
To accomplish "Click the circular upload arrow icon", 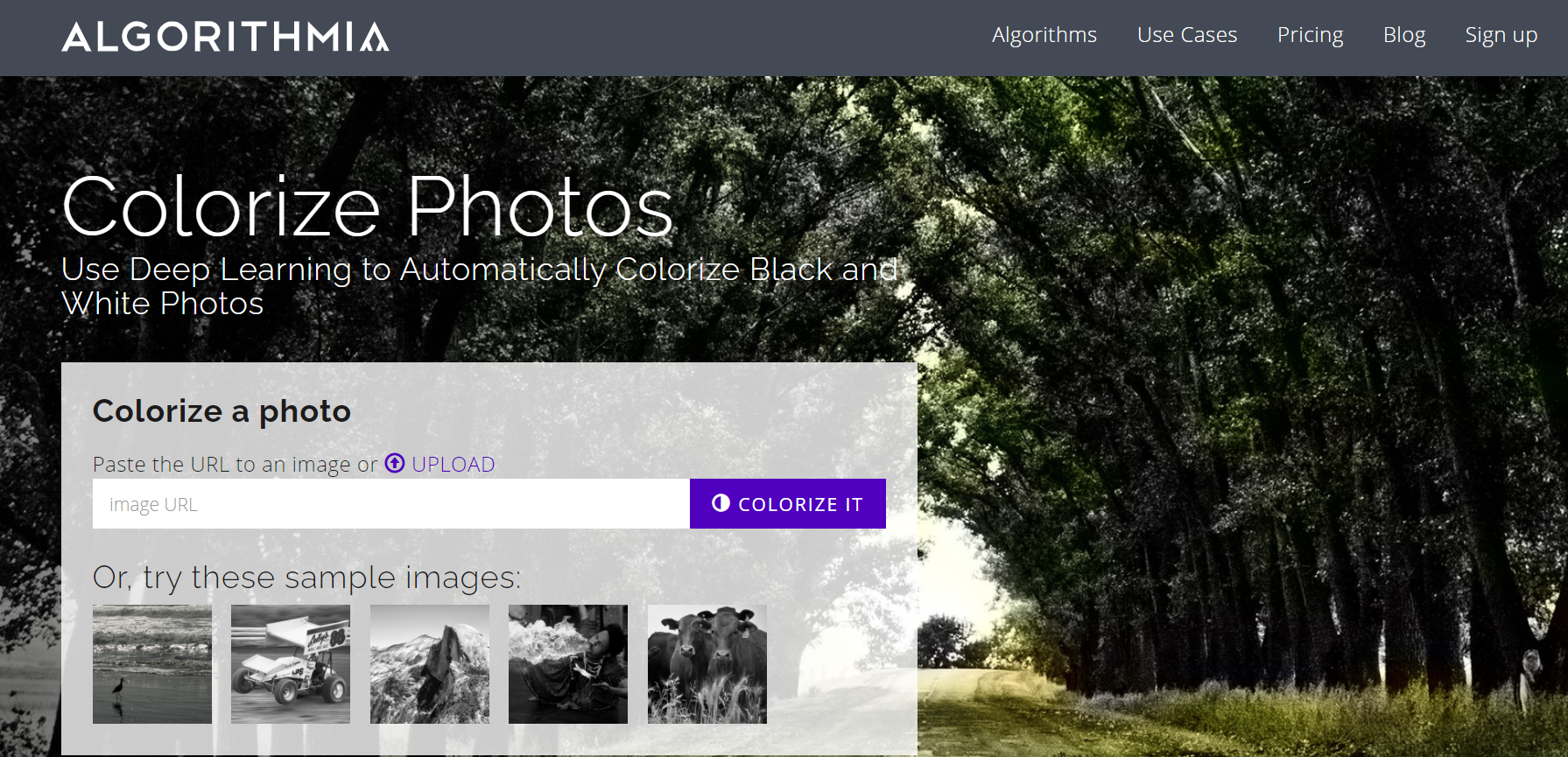I will coord(395,463).
